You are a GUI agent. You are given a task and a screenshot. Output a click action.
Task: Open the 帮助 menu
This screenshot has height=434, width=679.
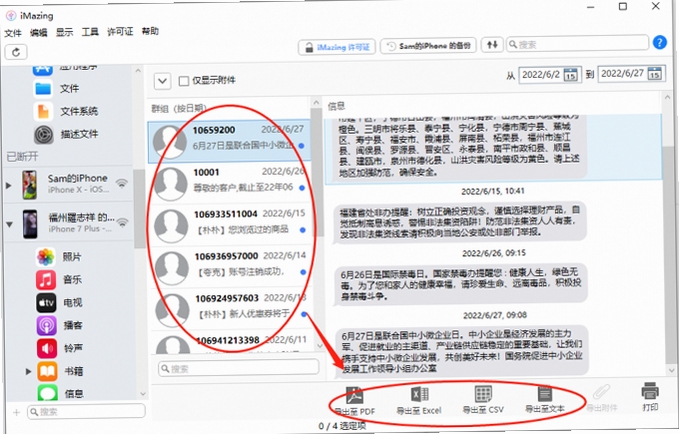(x=150, y=31)
